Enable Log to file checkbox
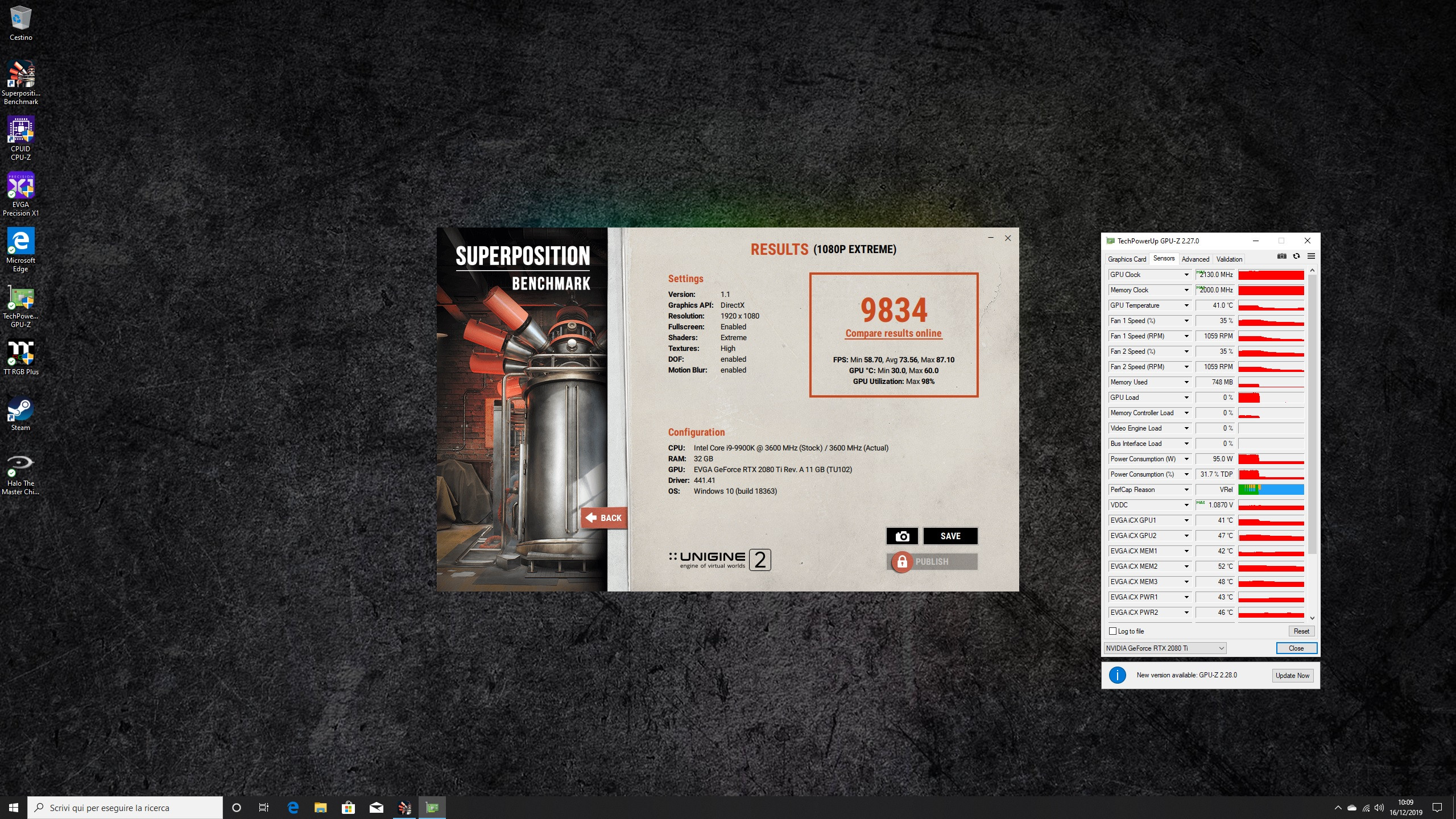The height and width of the screenshot is (819, 1456). pyautogui.click(x=1113, y=631)
